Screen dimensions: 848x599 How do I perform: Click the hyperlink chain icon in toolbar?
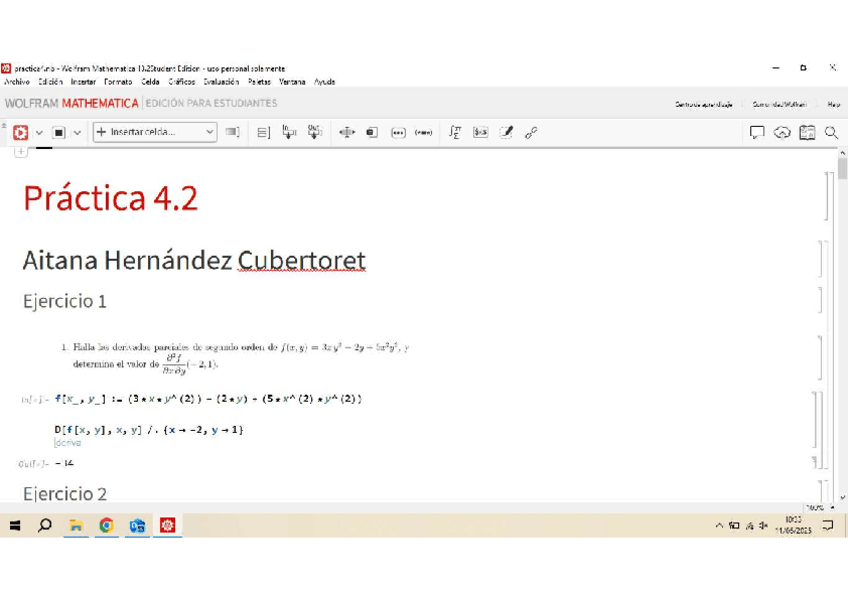point(531,132)
